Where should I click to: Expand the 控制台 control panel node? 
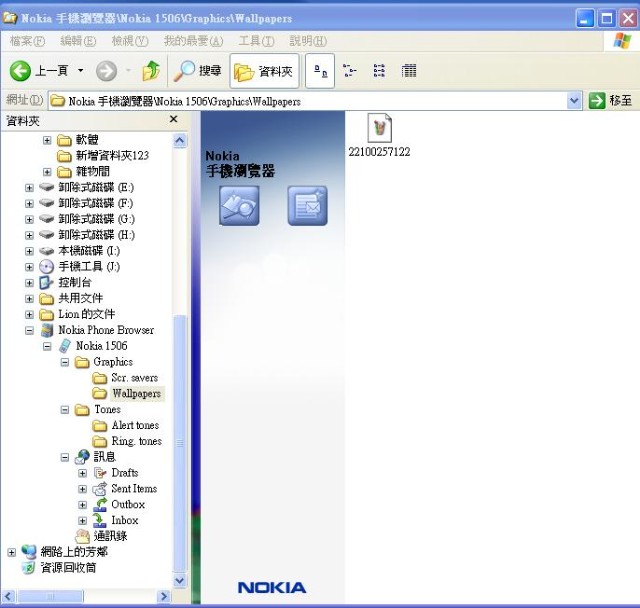click(29, 283)
